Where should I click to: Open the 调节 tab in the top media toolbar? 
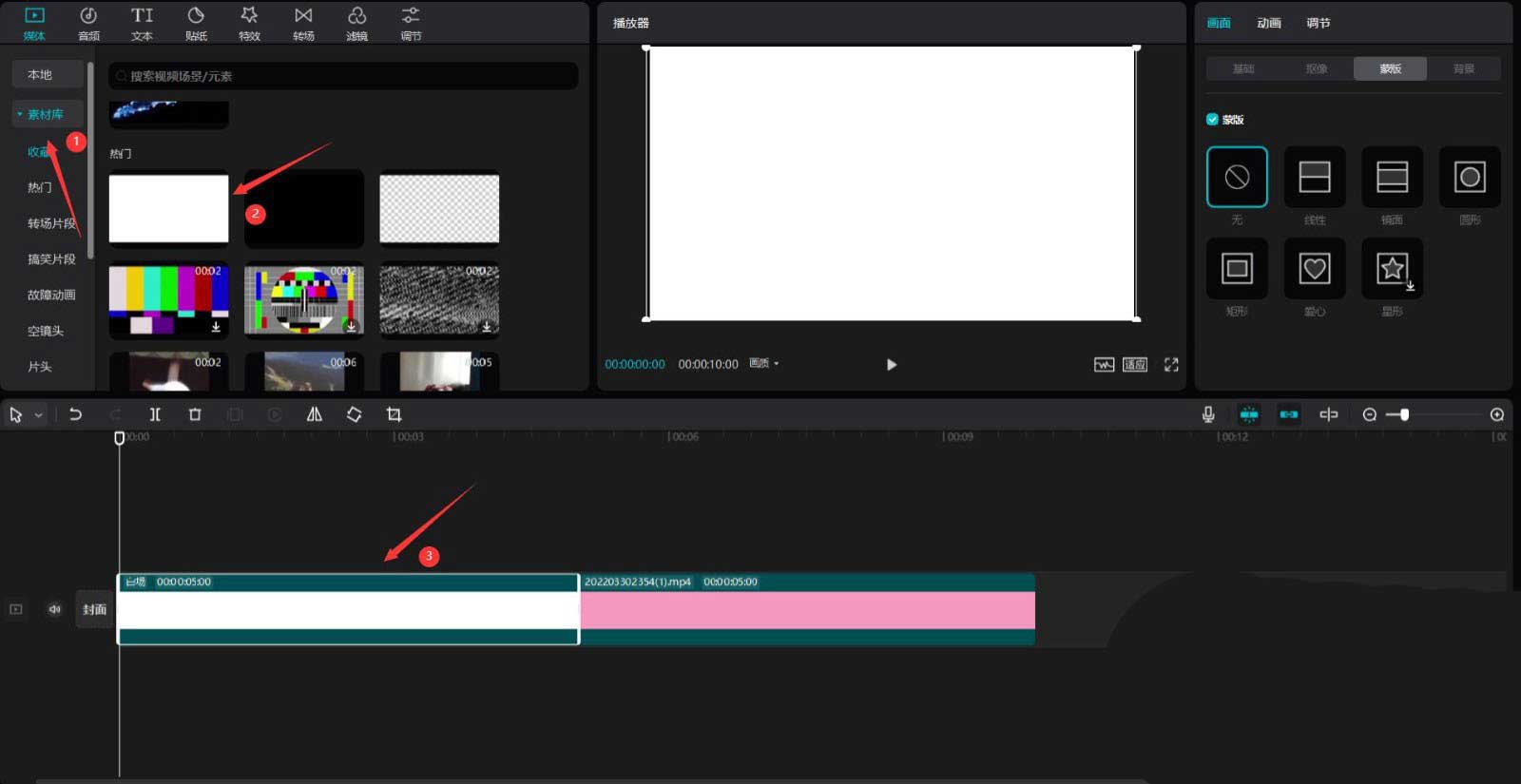(411, 24)
